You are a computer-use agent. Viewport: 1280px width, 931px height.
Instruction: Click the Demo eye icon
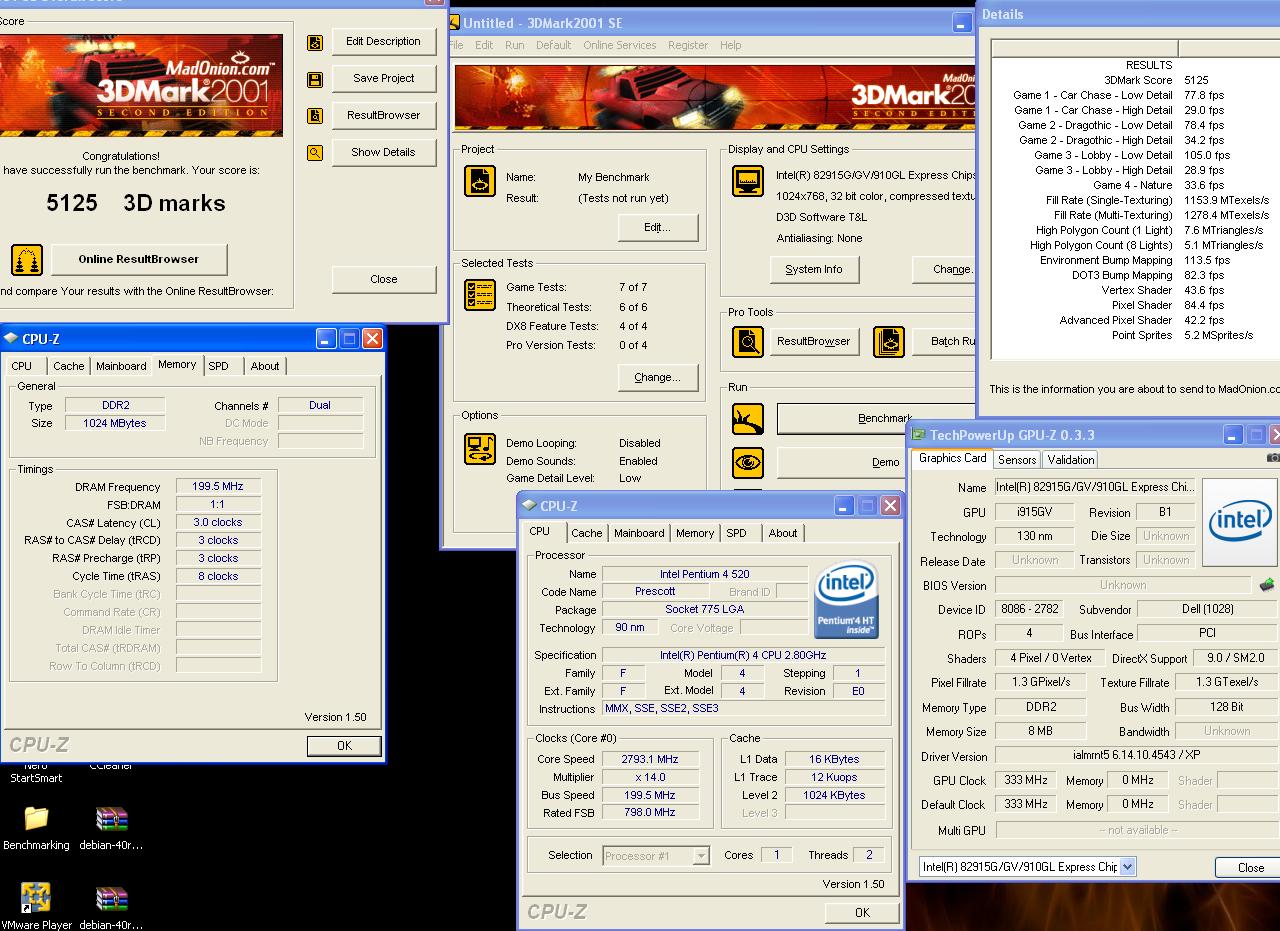coord(748,462)
